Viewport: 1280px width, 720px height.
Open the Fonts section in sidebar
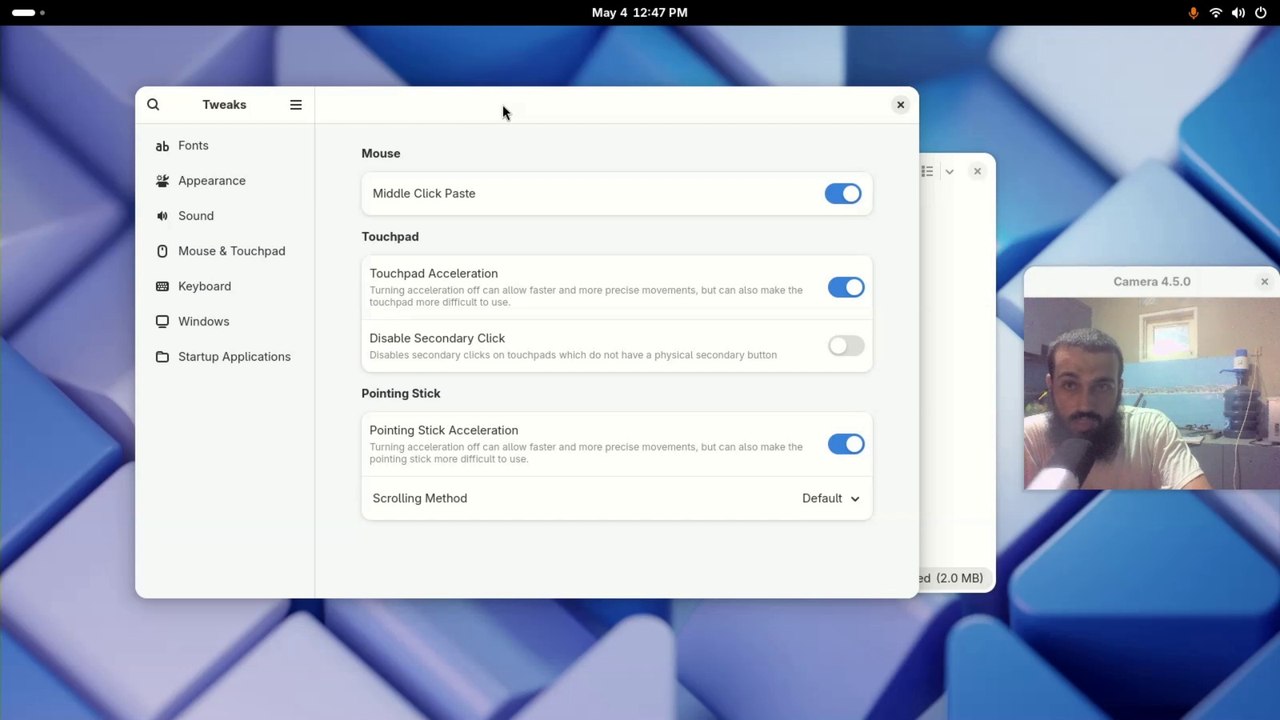coord(225,146)
